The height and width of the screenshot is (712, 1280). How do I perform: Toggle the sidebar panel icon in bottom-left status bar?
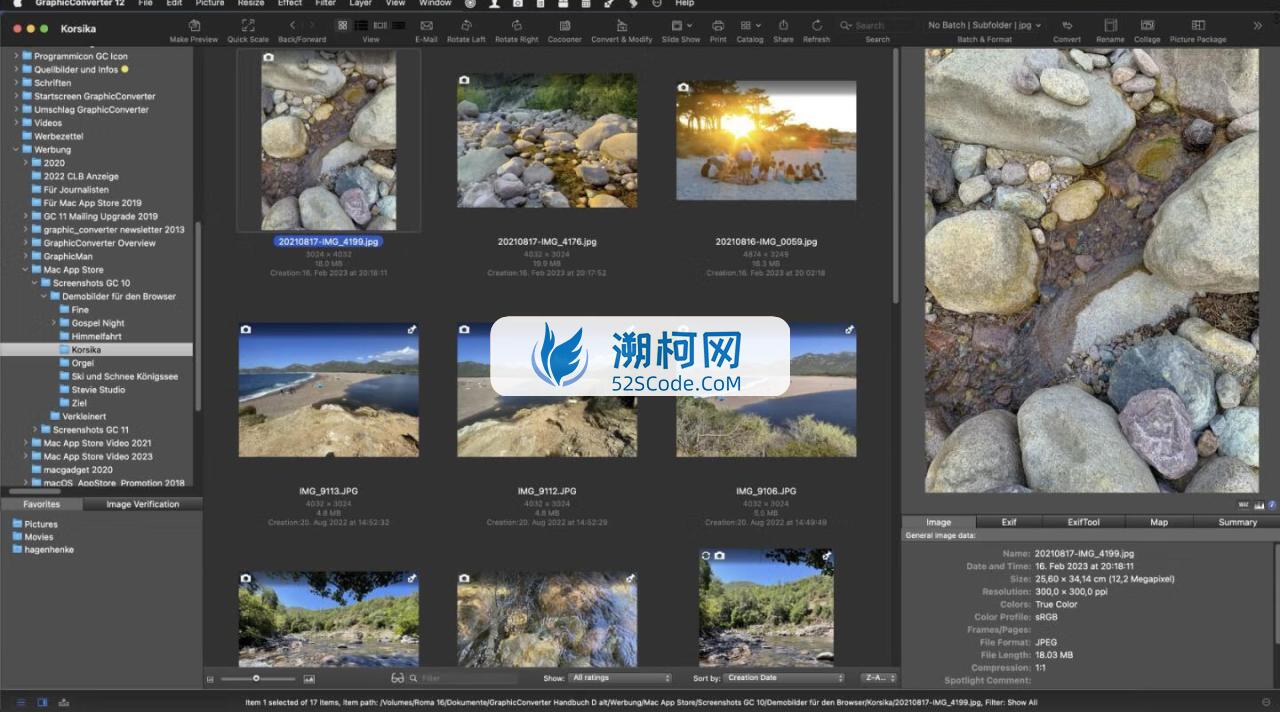[42, 702]
